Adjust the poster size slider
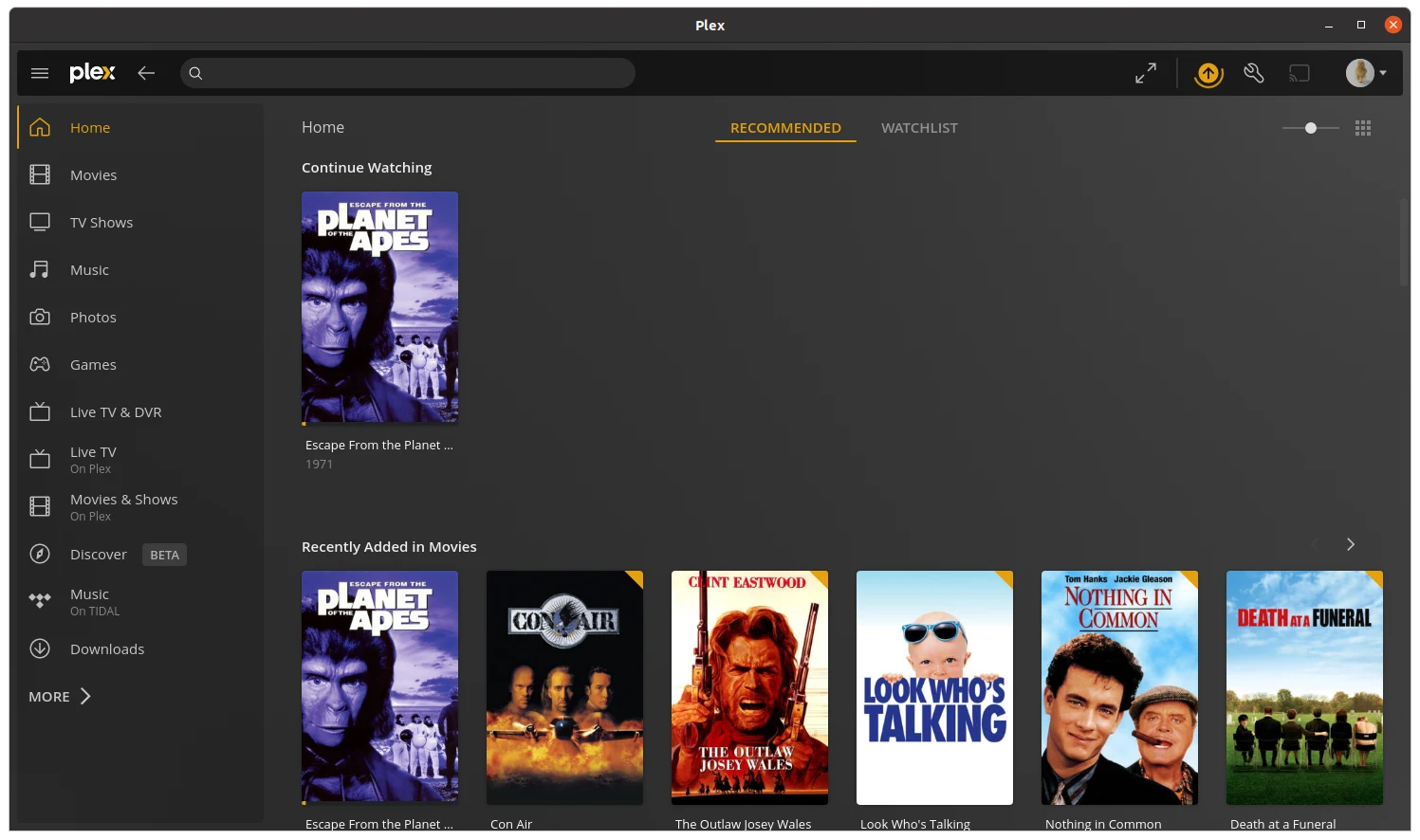 pos(1311,128)
